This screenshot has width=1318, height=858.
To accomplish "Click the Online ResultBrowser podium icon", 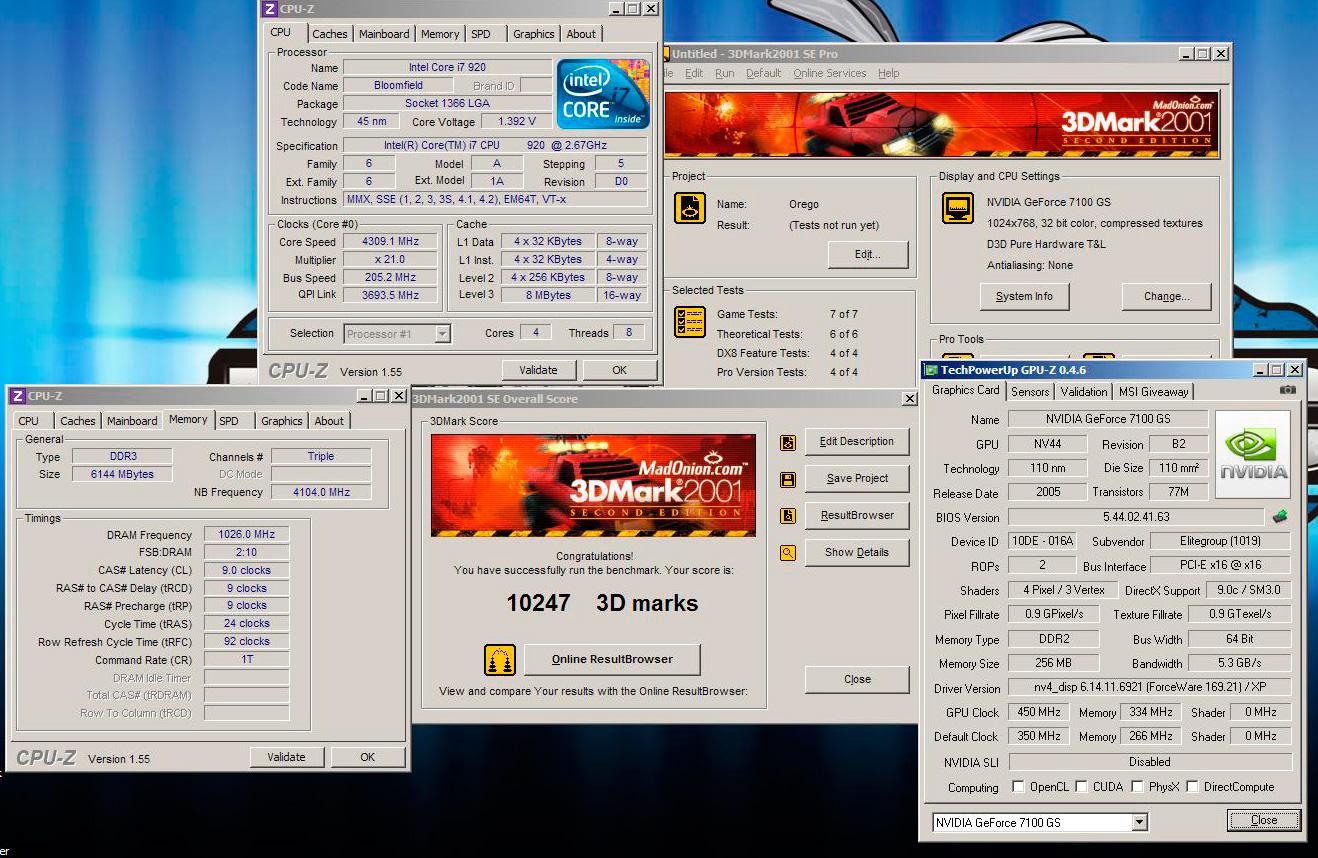I will pos(500,660).
